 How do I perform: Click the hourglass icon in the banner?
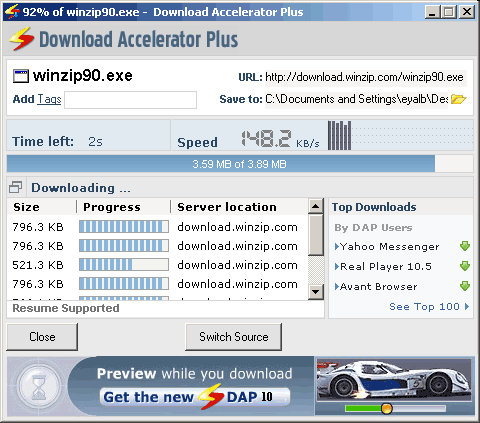click(x=39, y=387)
